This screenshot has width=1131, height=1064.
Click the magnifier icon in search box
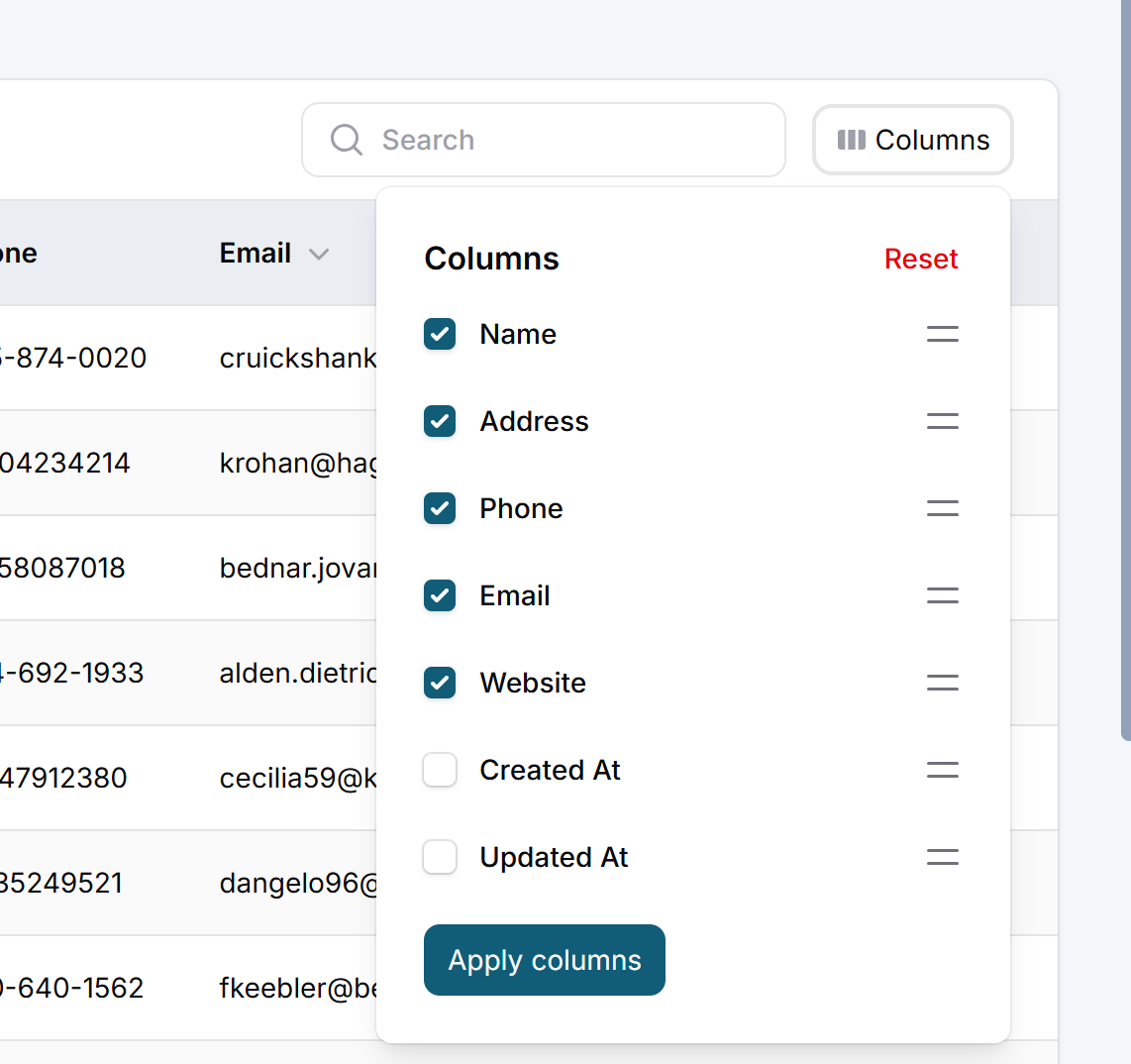tap(347, 140)
